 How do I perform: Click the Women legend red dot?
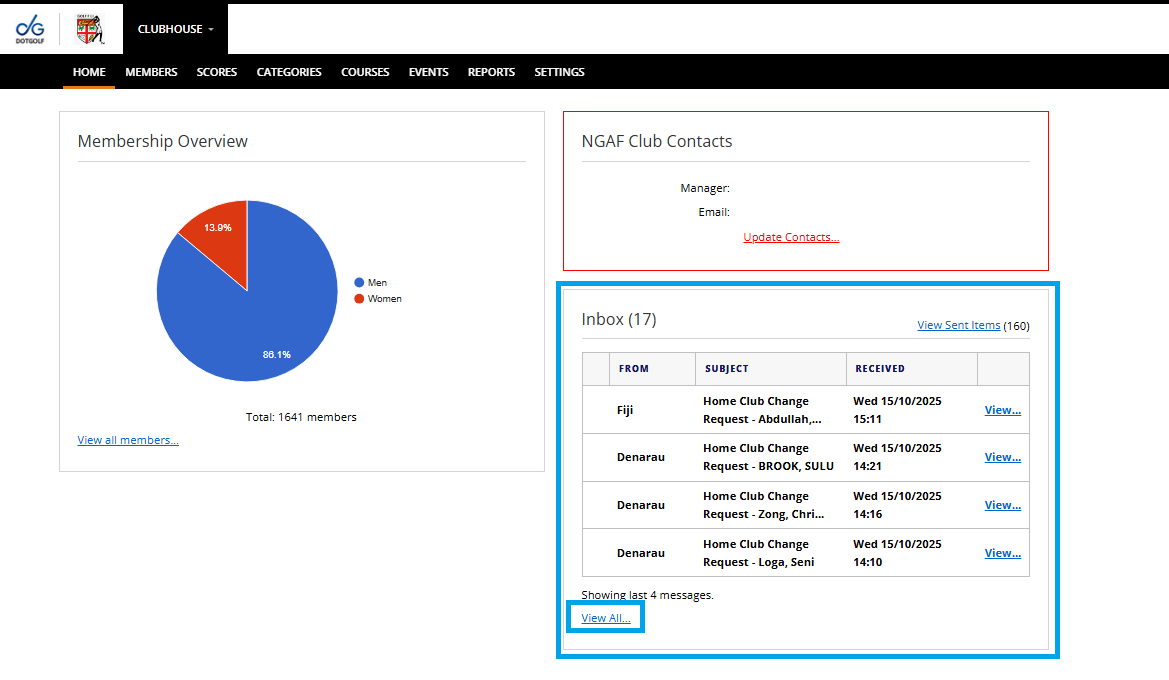click(x=359, y=299)
